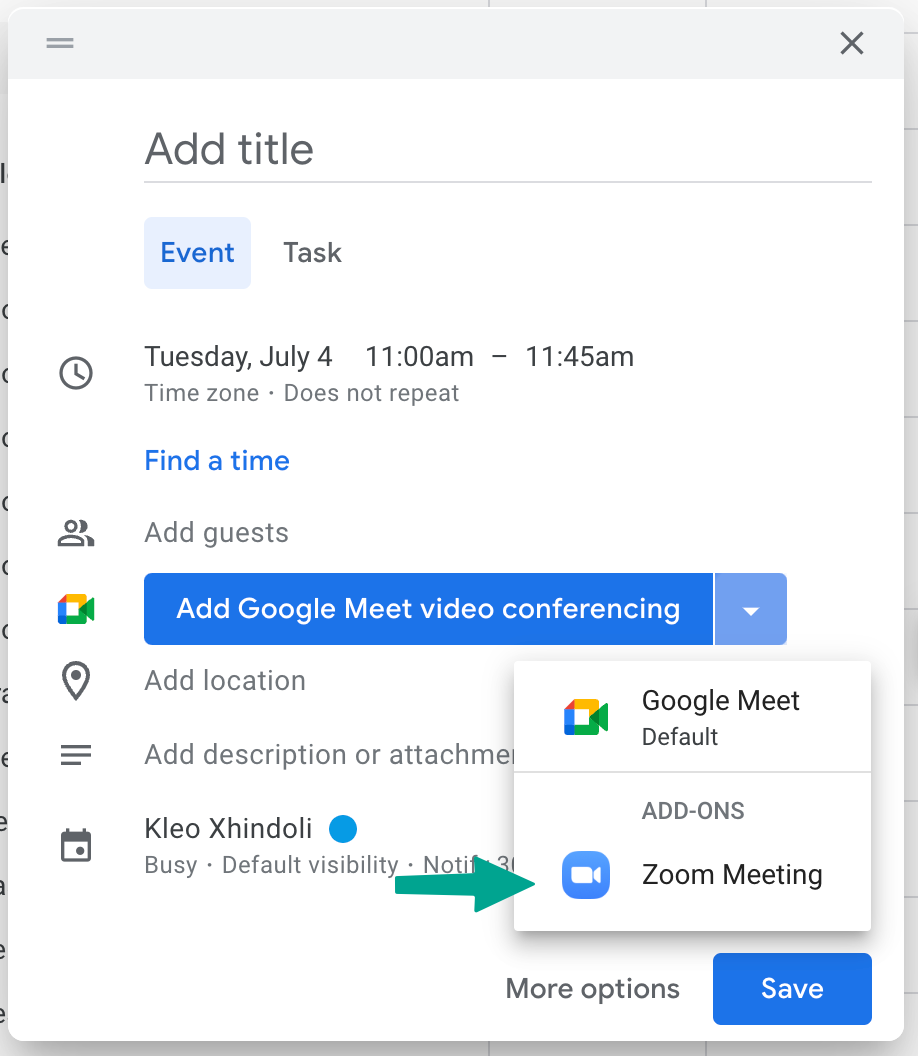This screenshot has width=918, height=1056.
Task: Click the Add title input field
Action: [x=400, y=150]
